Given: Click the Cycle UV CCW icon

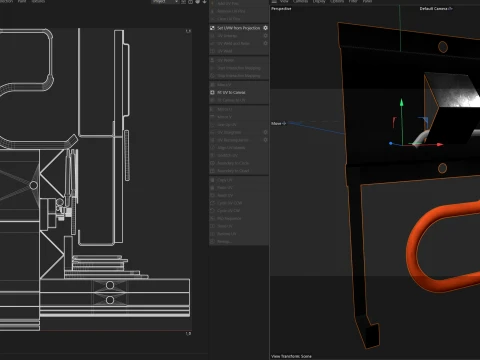Looking at the screenshot, I should [212, 203].
